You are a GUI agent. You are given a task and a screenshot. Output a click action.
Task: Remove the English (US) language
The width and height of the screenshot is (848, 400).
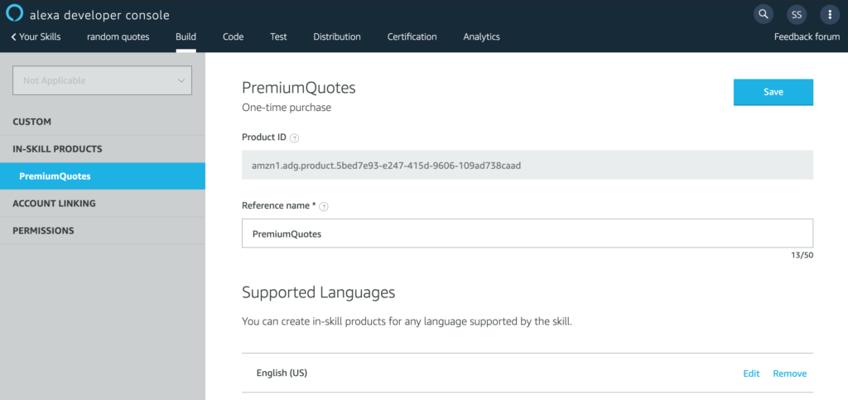point(790,374)
